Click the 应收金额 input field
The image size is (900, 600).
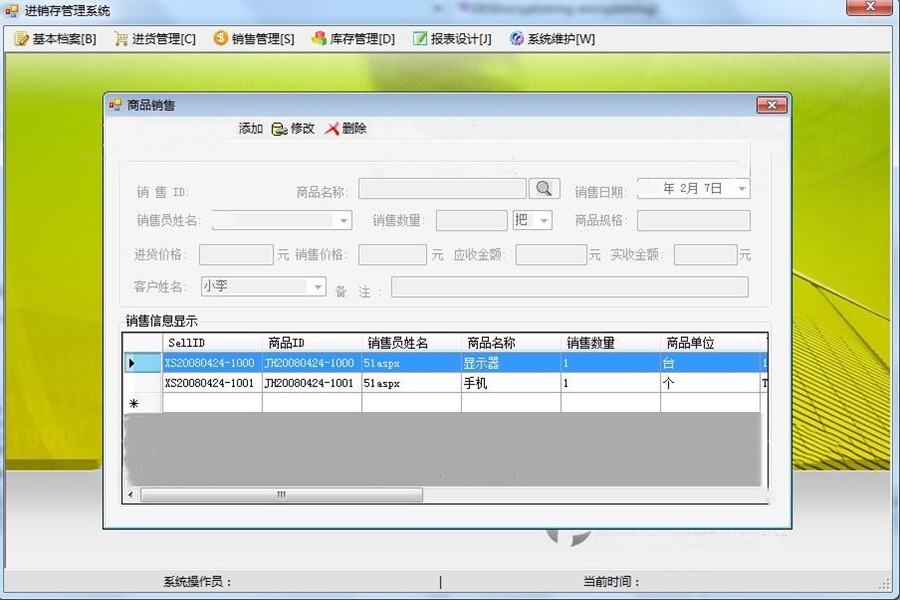tap(551, 254)
